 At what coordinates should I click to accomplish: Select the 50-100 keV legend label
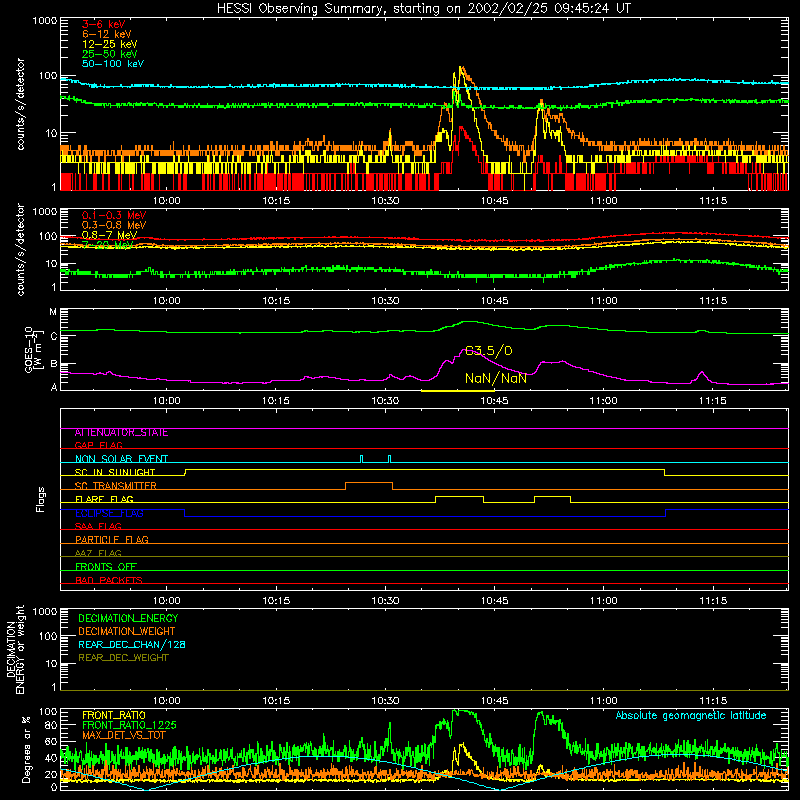tap(113, 64)
